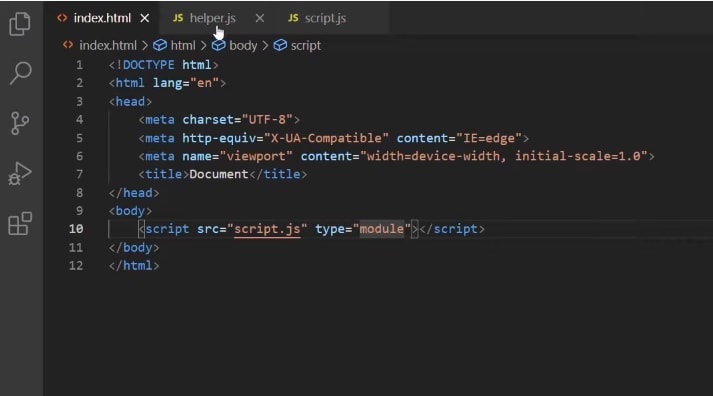Click the "UTF-8" charset value
This screenshot has width=713, height=396.
click(x=267, y=120)
